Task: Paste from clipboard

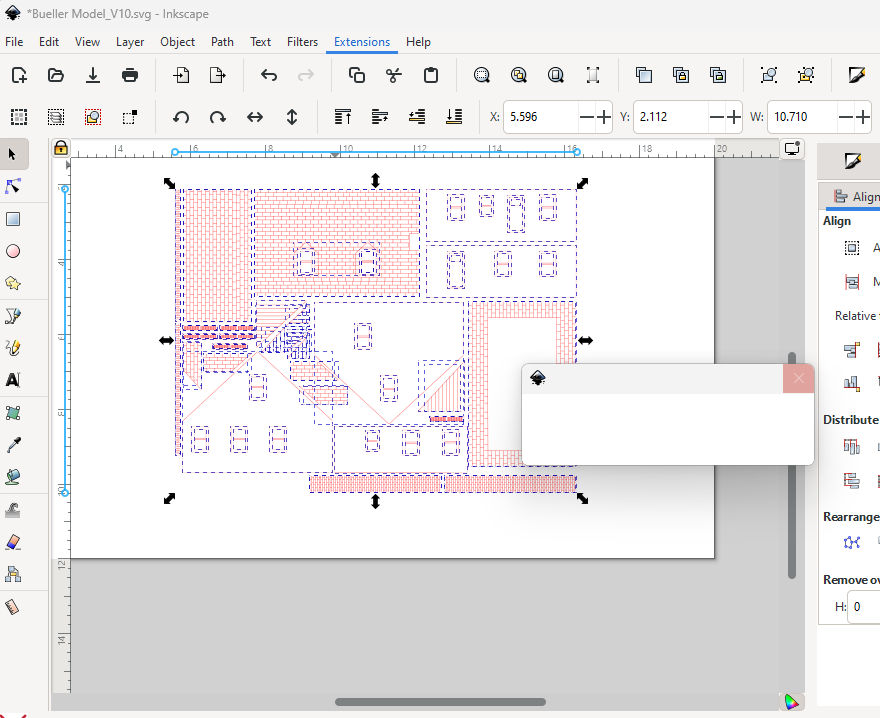Action: (430, 75)
